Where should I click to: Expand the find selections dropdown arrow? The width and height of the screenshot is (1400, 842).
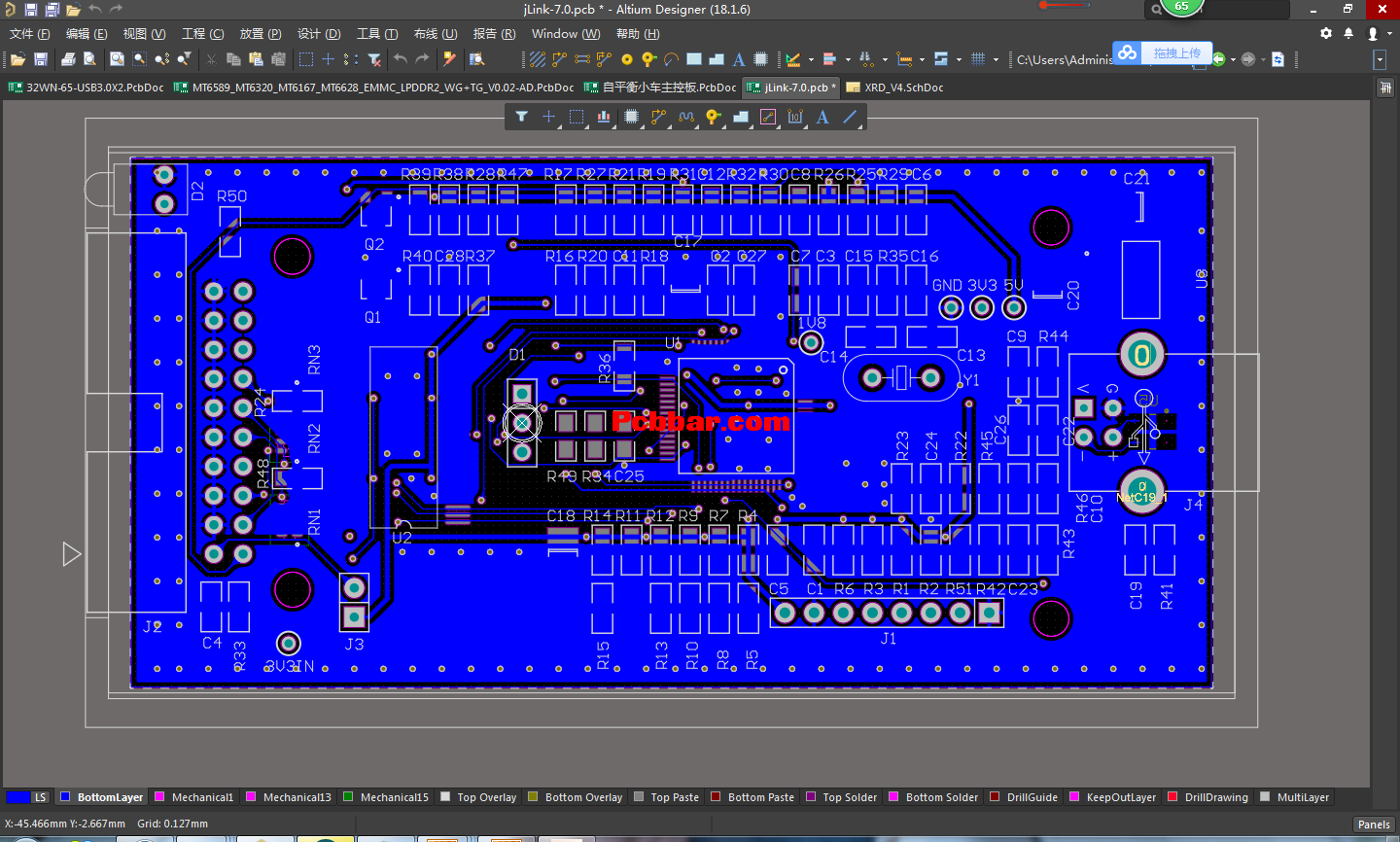point(885,59)
